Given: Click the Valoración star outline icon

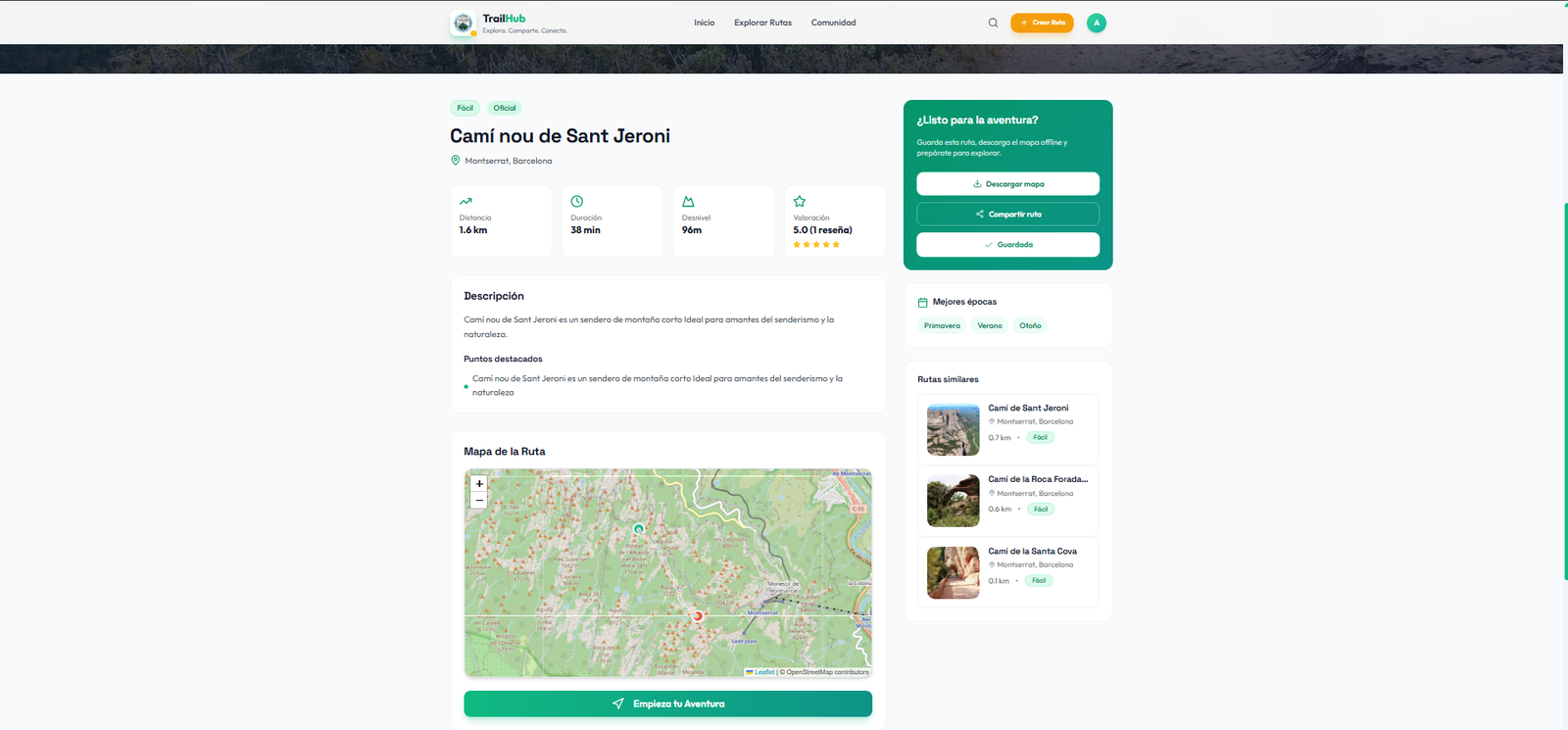Looking at the screenshot, I should coord(800,201).
